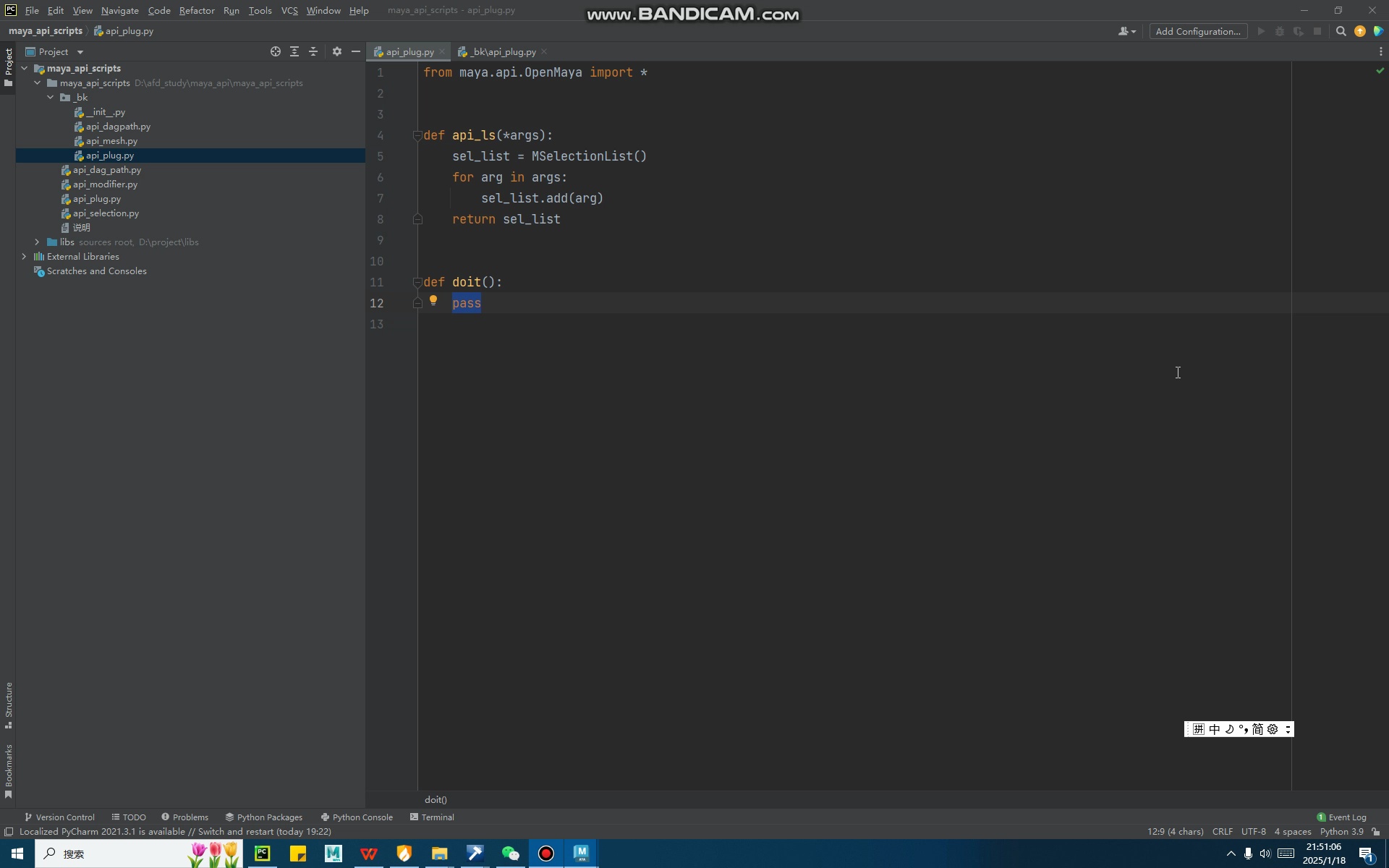Open the Project view dropdown
Image resolution: width=1389 pixels, height=868 pixels.
(x=80, y=51)
